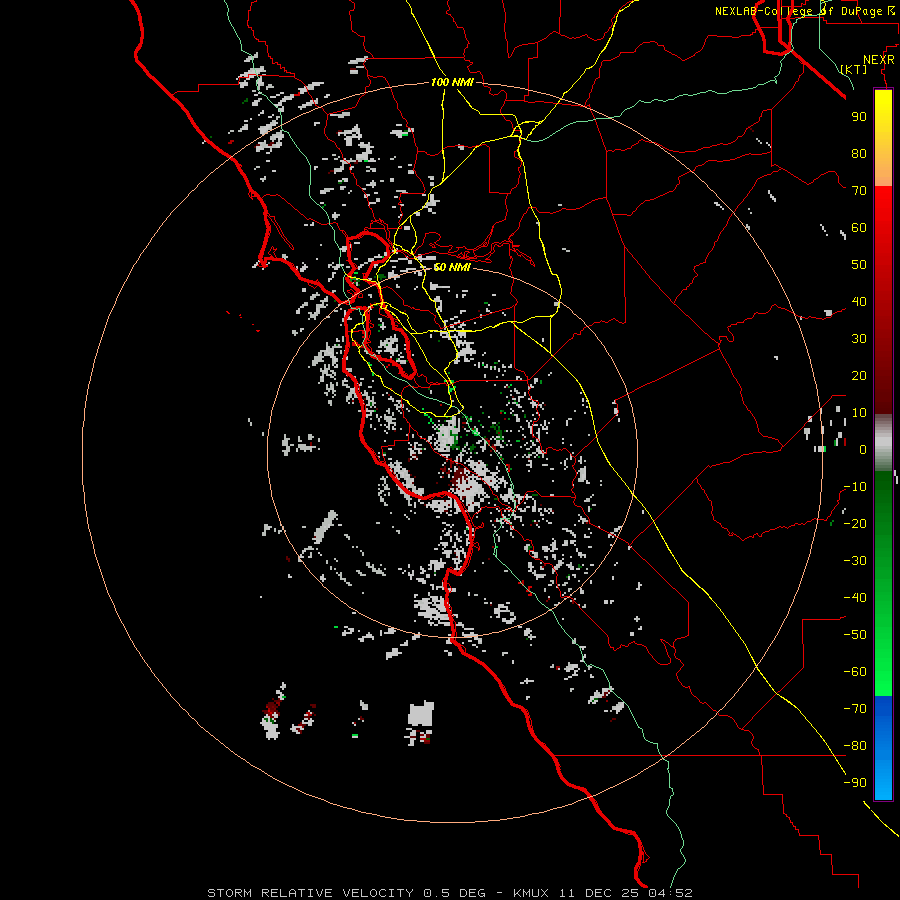Click the "-50" scale value

(x=855, y=635)
